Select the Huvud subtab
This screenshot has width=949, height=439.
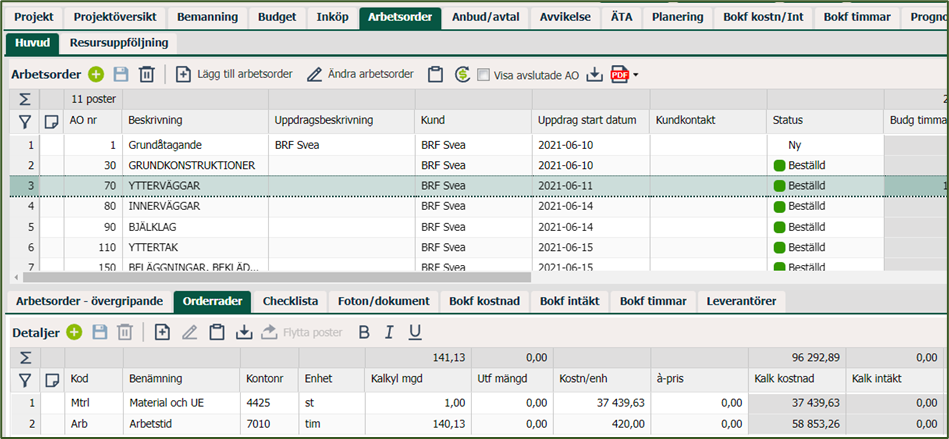coord(33,43)
